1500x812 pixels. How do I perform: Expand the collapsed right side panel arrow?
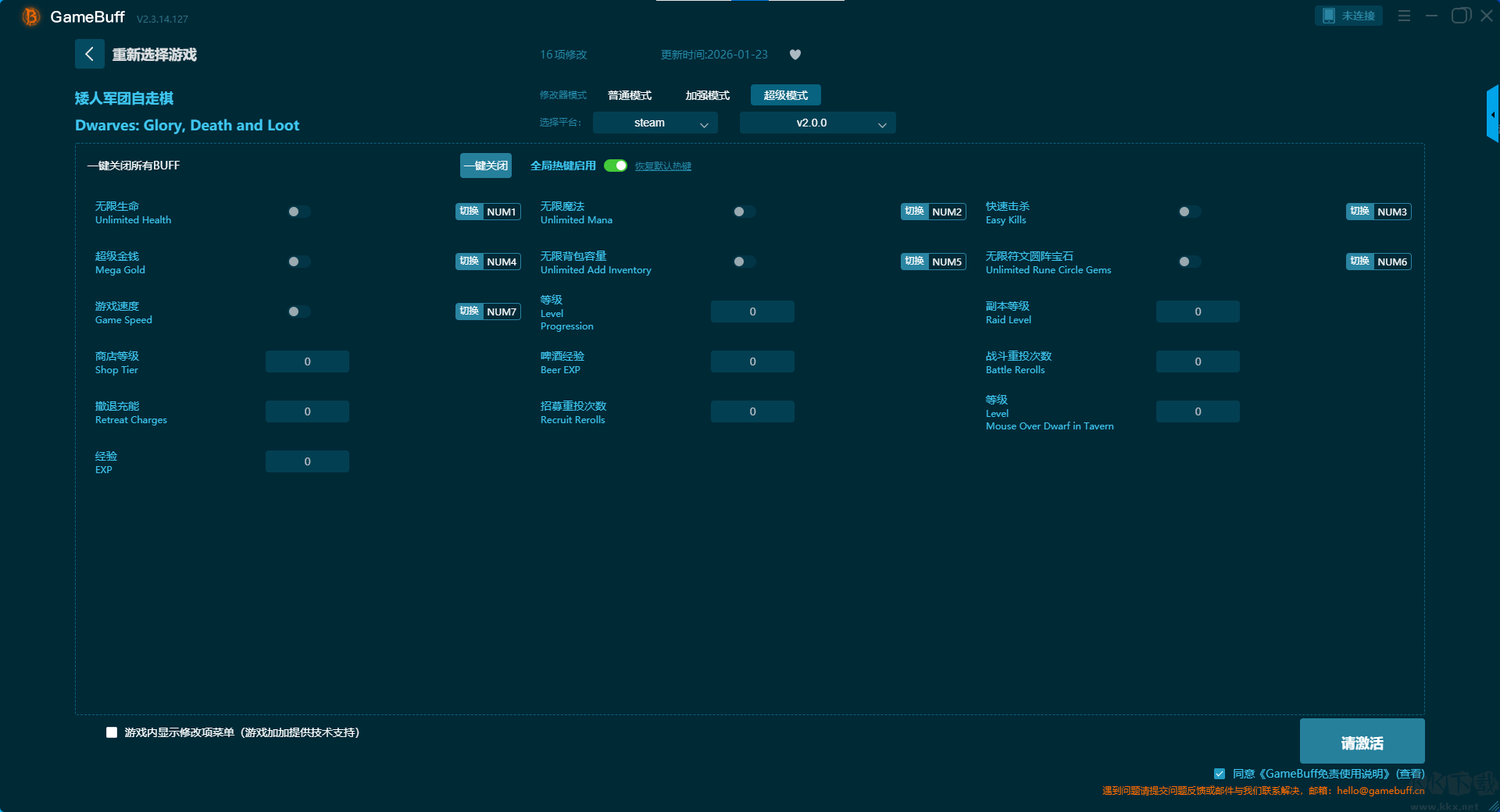(1492, 115)
